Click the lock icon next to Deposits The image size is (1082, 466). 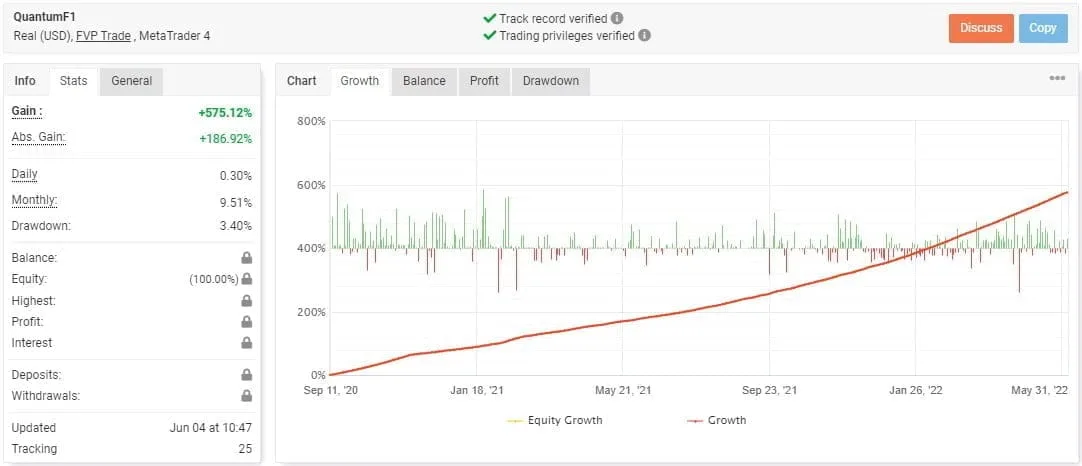coord(246,375)
